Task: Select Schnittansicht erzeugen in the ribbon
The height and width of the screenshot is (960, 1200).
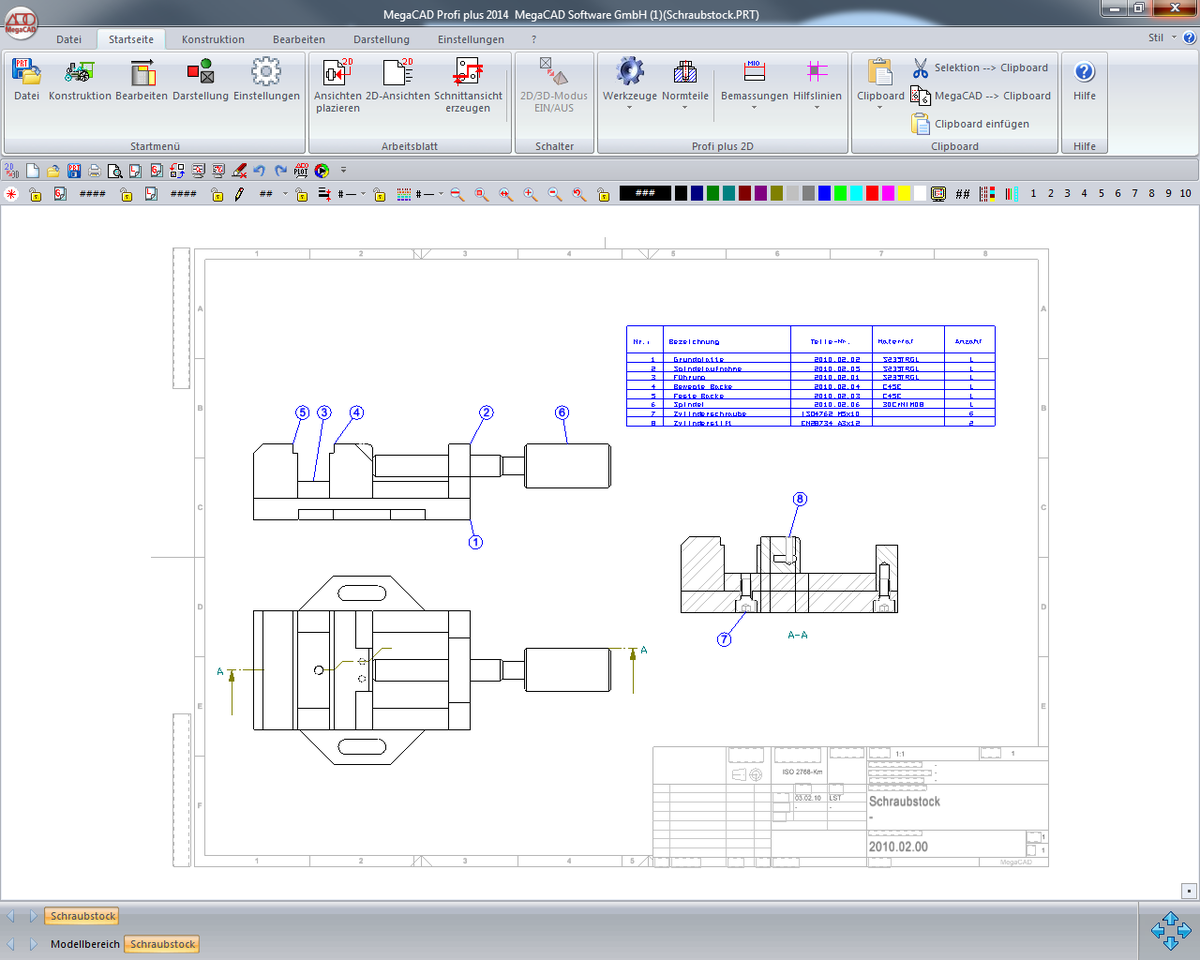Action: click(x=467, y=73)
